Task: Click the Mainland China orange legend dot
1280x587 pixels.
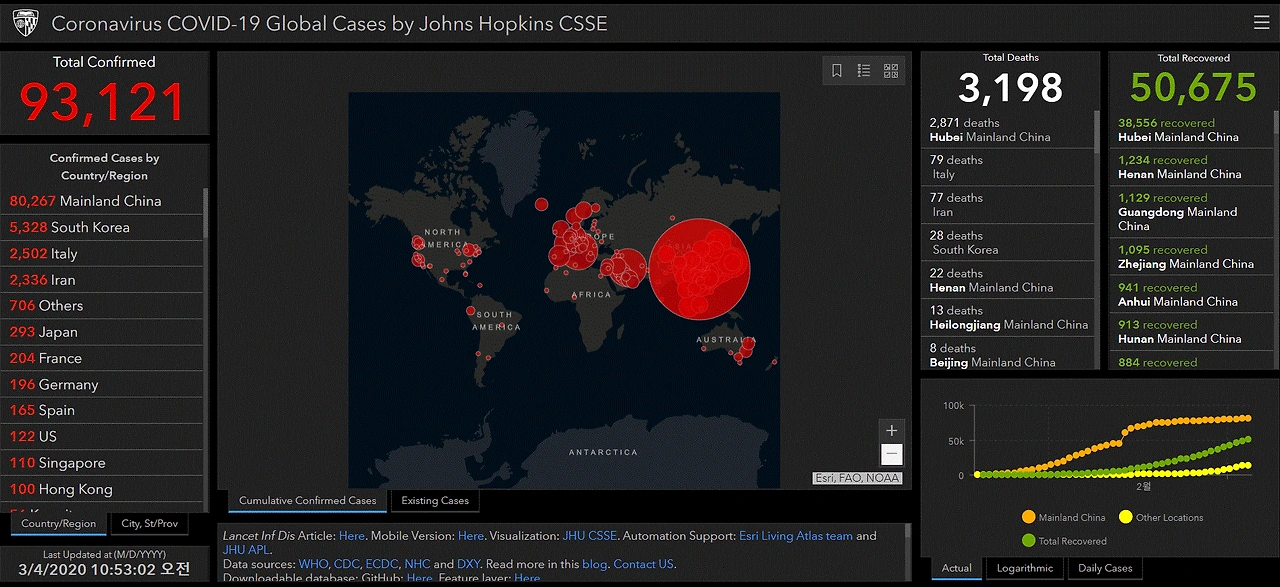Action: (x=1028, y=517)
